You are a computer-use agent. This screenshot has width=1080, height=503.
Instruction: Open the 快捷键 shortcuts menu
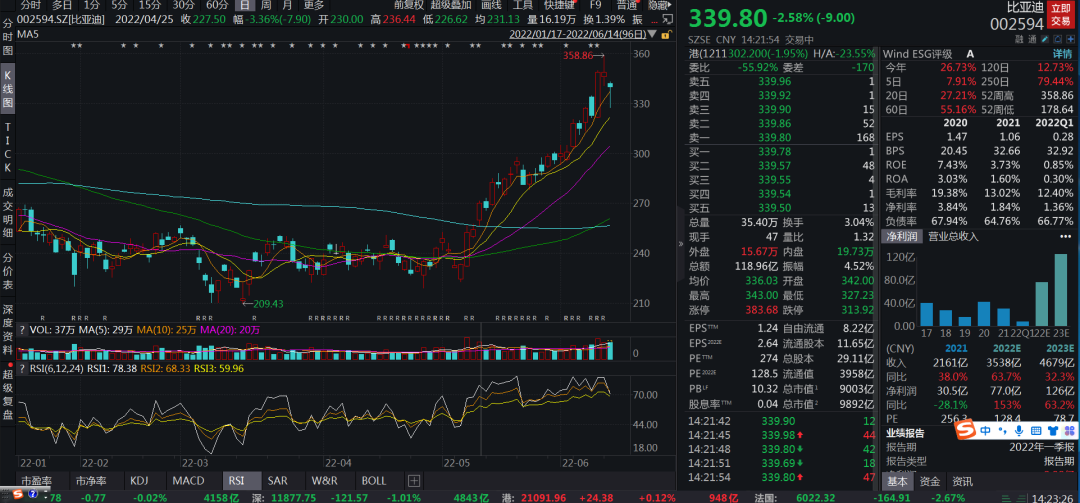(559, 5)
